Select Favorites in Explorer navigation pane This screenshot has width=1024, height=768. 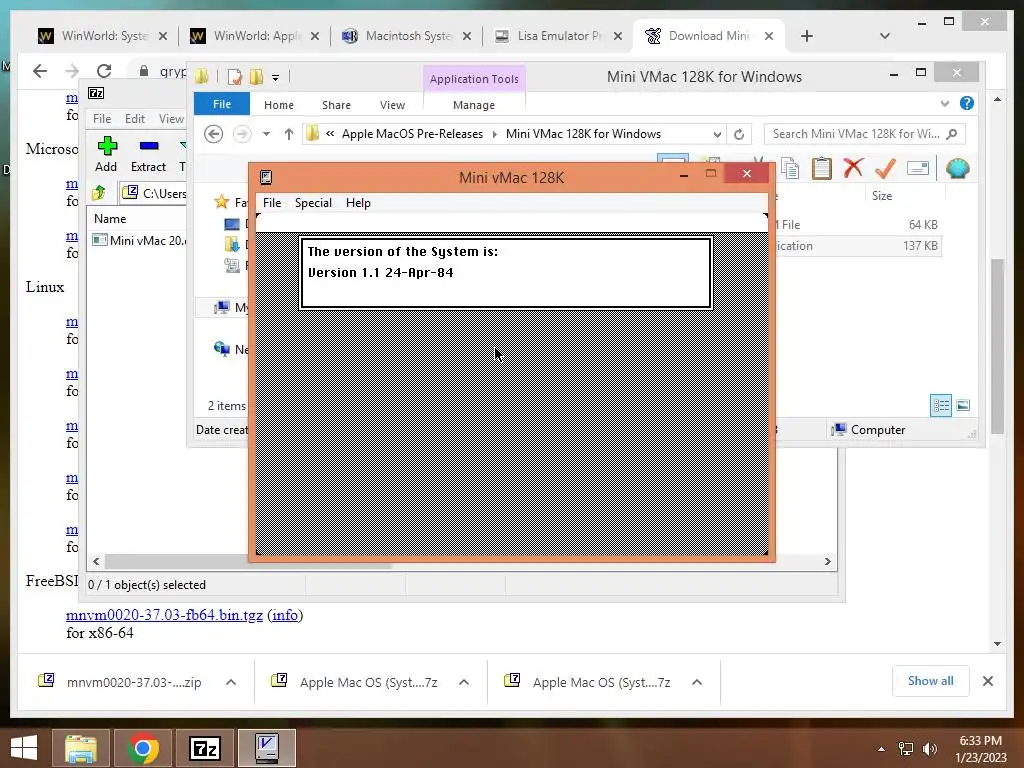point(231,202)
